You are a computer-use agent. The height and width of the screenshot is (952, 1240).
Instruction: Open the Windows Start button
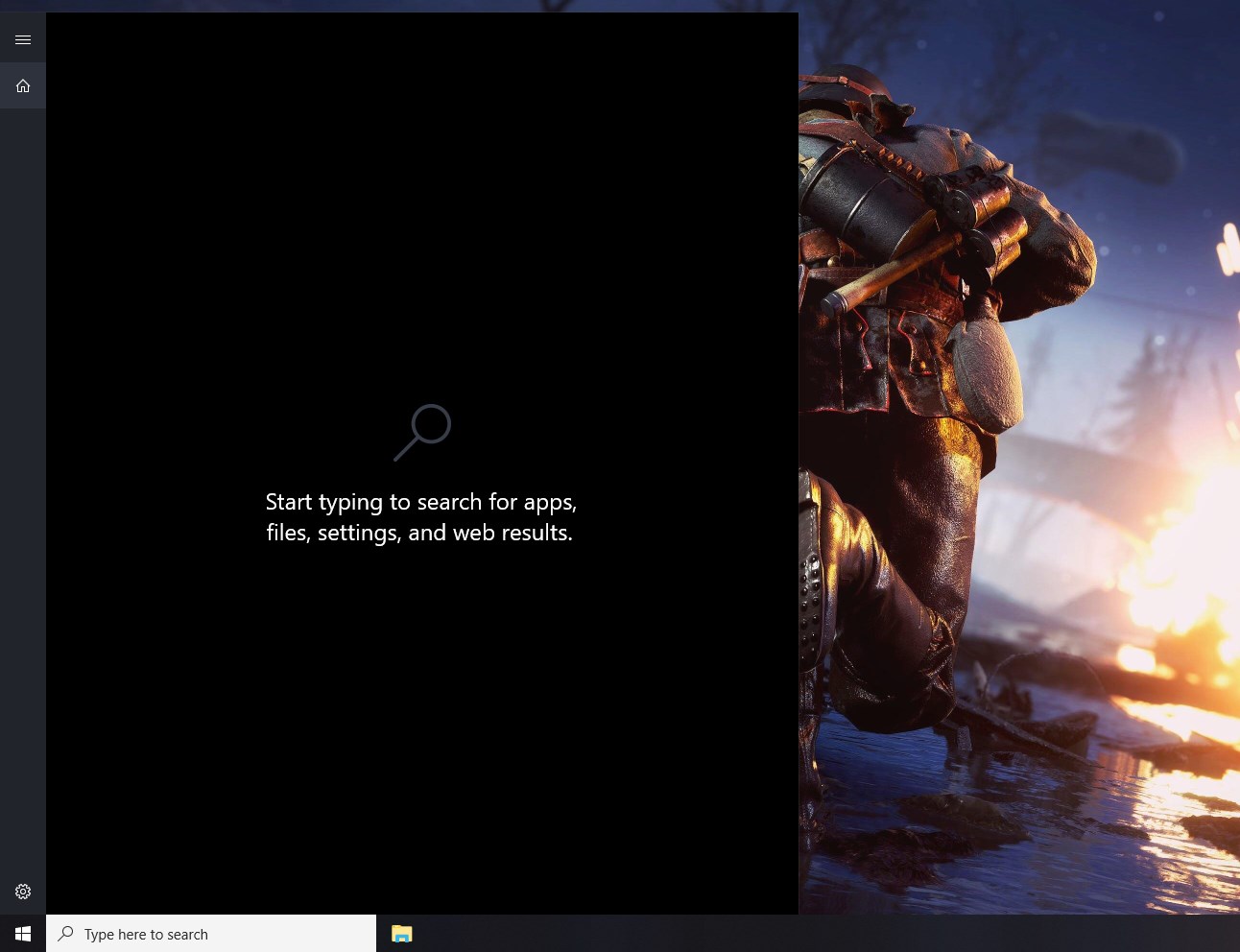click(23, 934)
